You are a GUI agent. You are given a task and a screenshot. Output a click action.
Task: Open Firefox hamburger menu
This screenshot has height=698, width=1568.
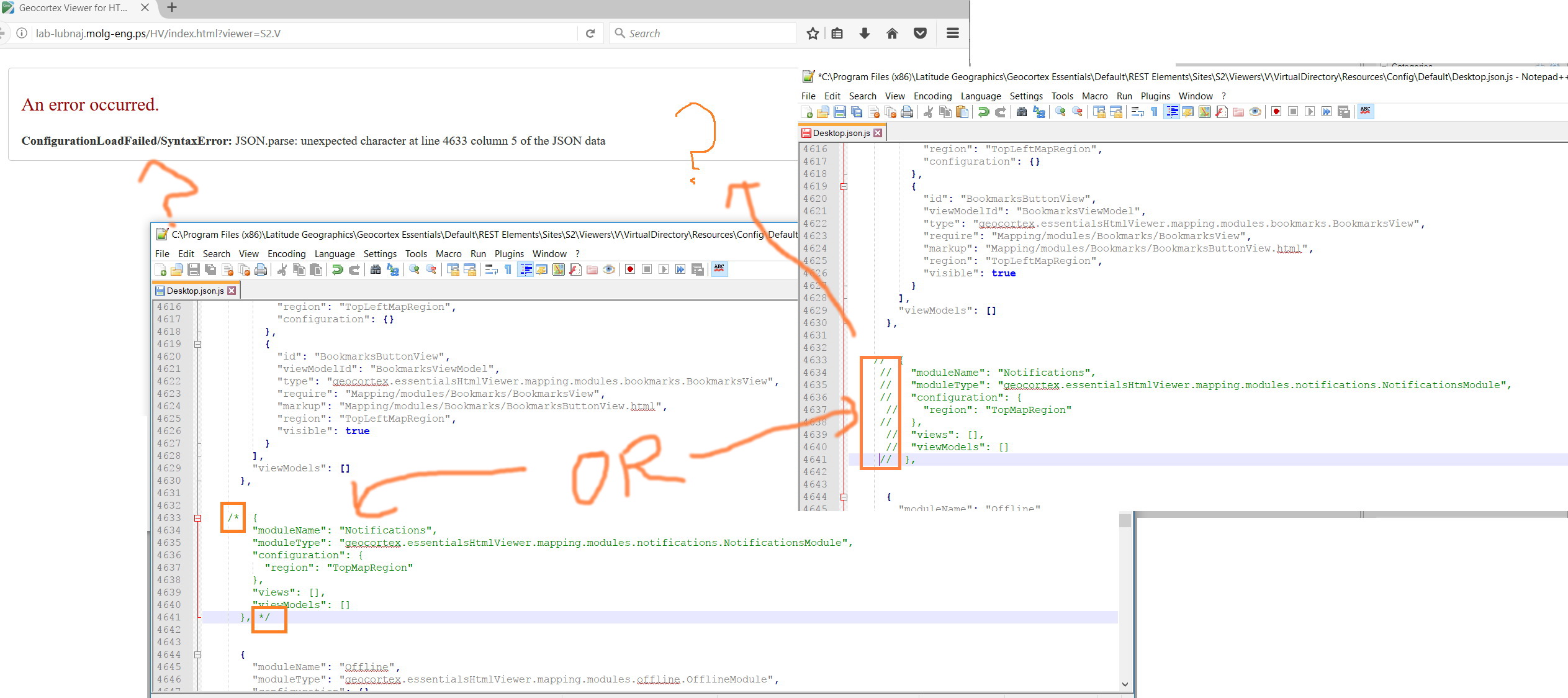point(953,34)
